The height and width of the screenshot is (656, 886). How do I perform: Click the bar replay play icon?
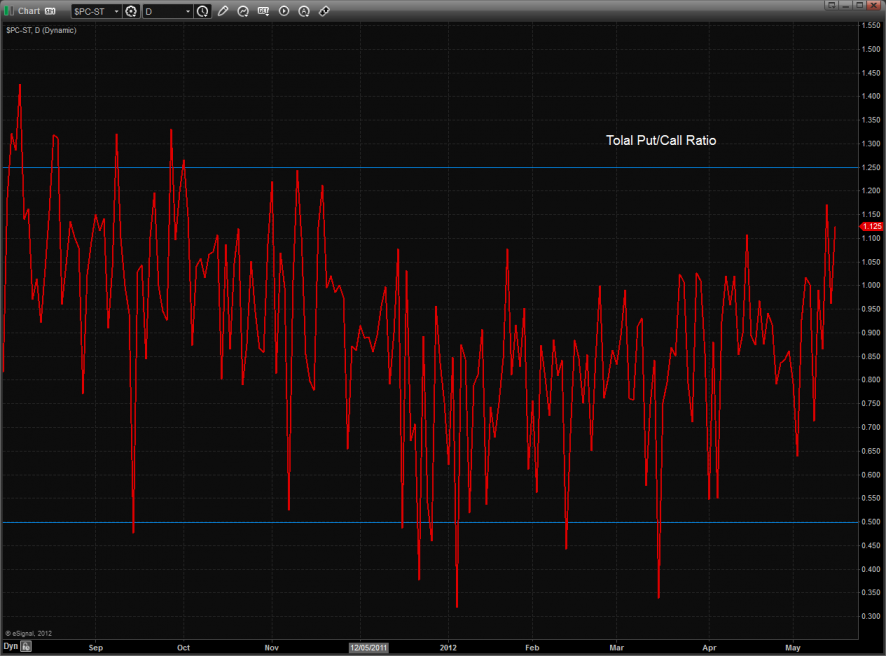point(284,11)
